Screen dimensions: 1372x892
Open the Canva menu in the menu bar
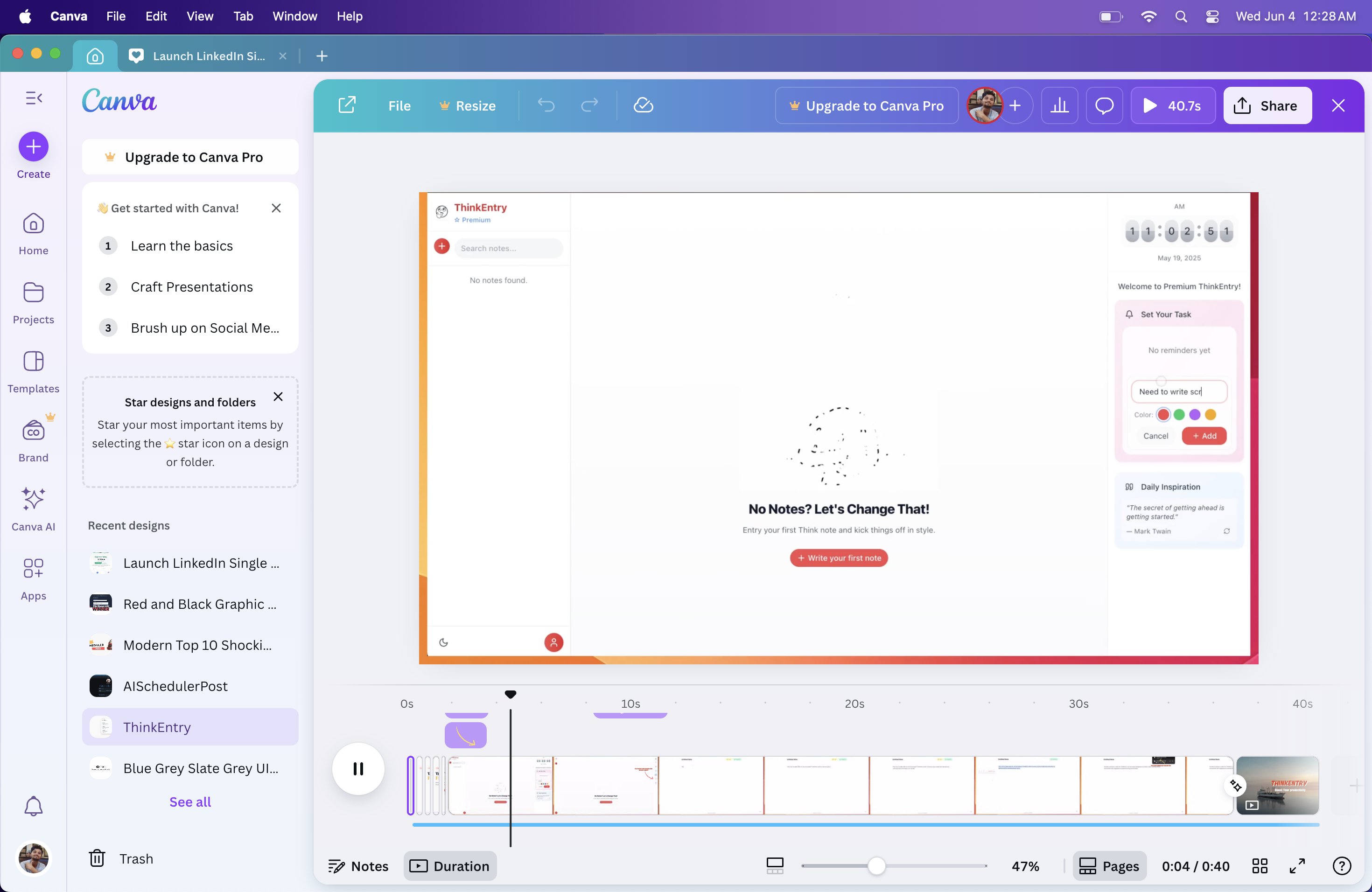pyautogui.click(x=69, y=16)
